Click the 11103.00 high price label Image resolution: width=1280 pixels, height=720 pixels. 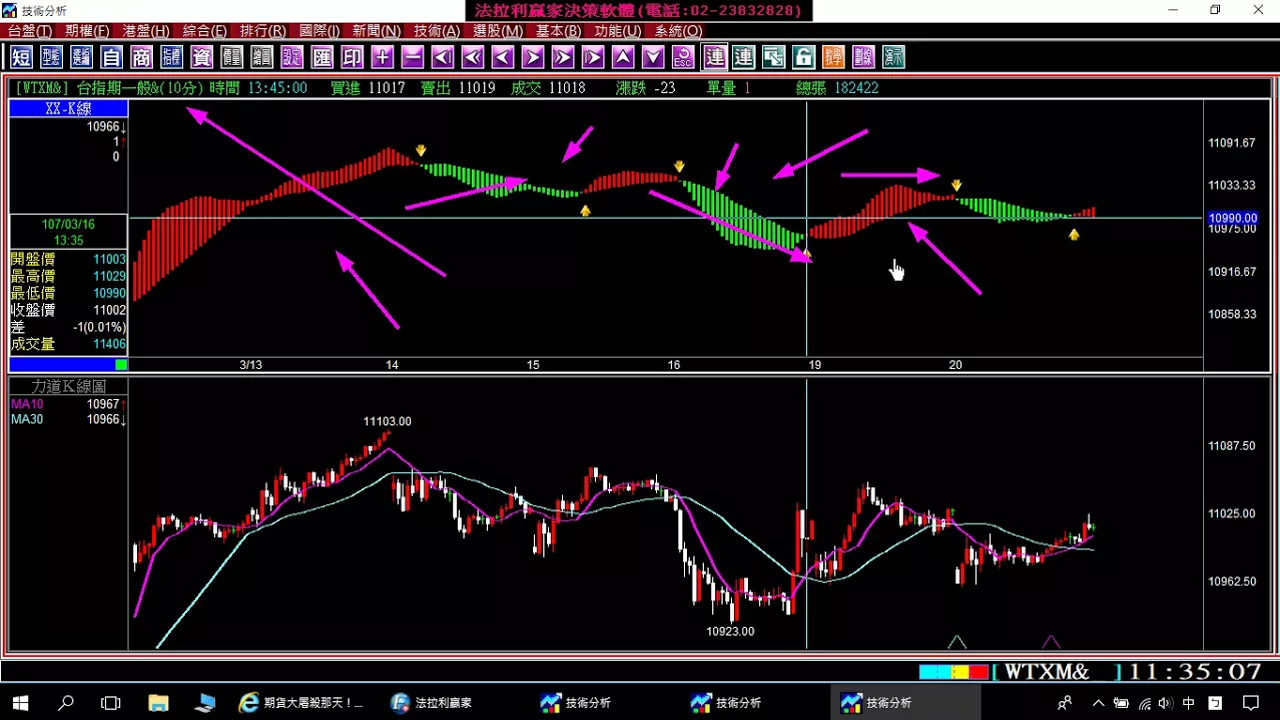387,422
